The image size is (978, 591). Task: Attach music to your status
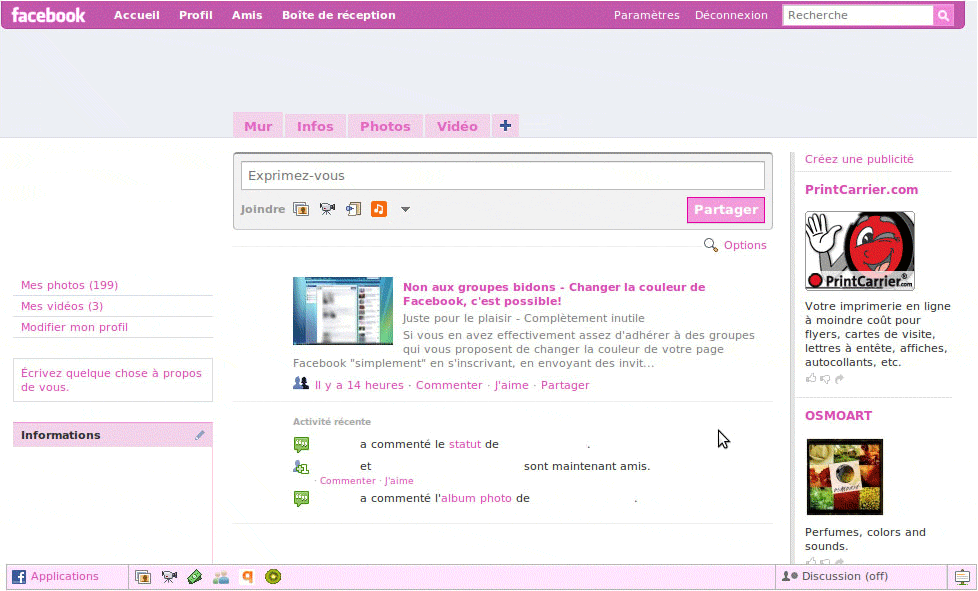378,209
